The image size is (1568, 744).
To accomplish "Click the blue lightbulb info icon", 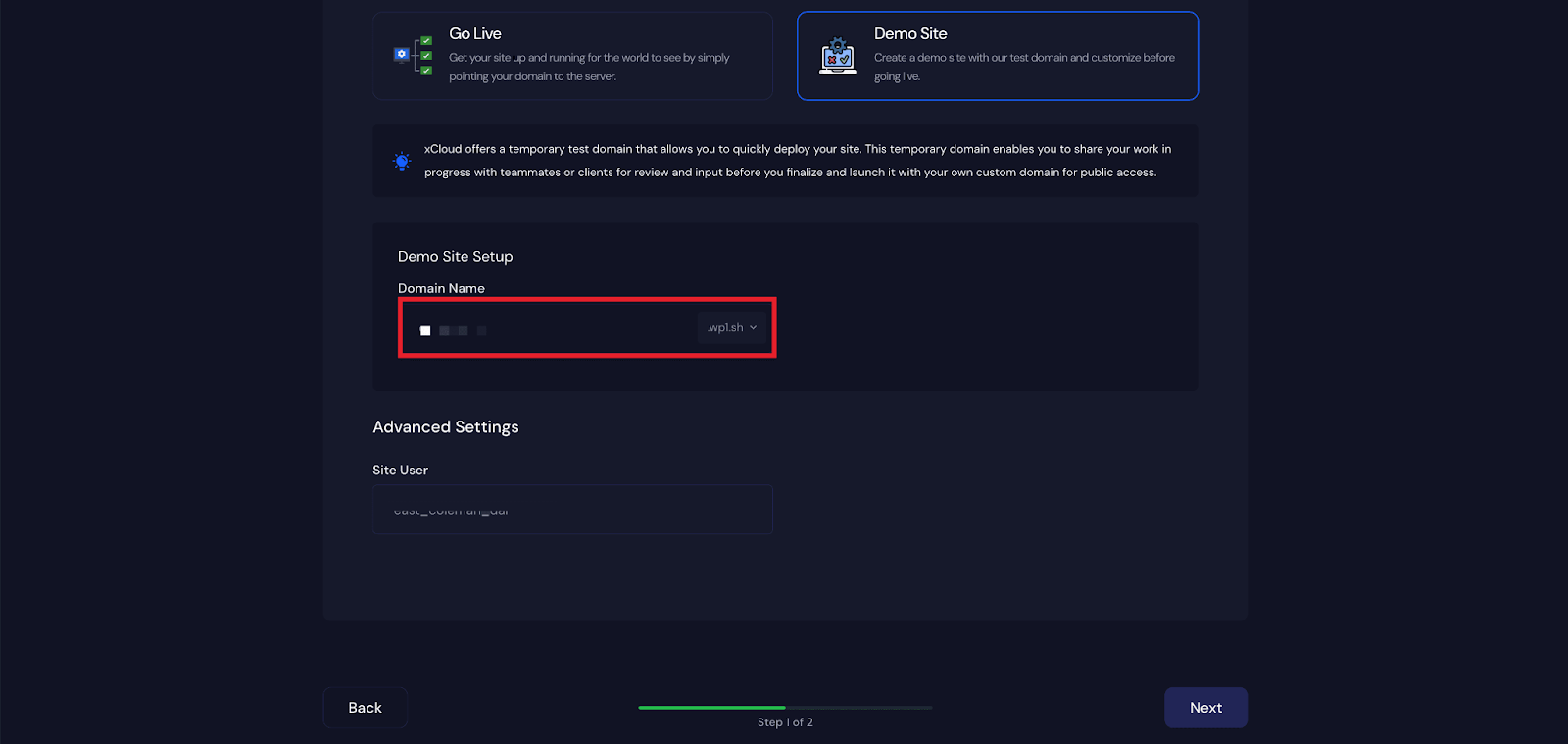I will [x=402, y=161].
